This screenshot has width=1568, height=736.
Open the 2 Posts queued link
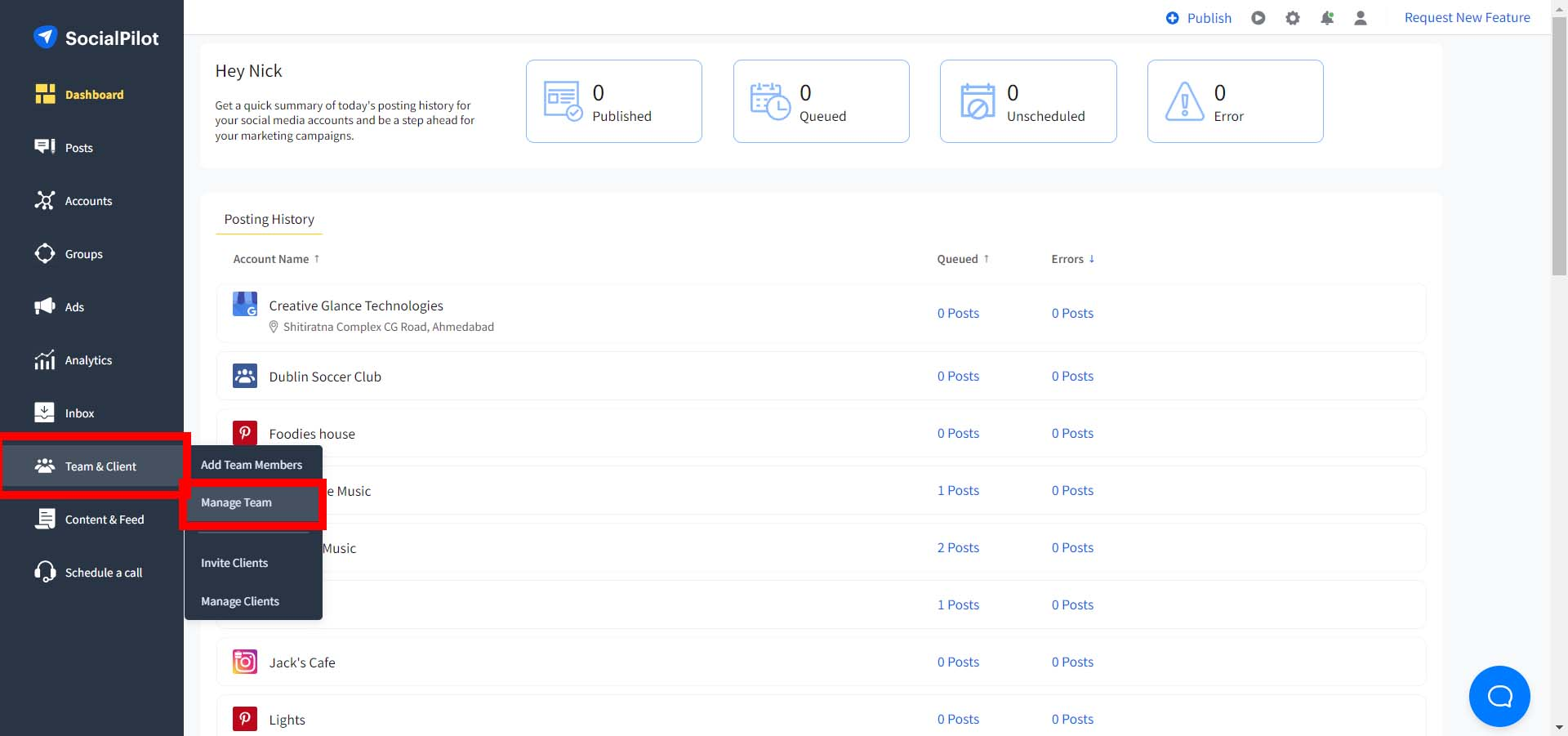coord(958,547)
